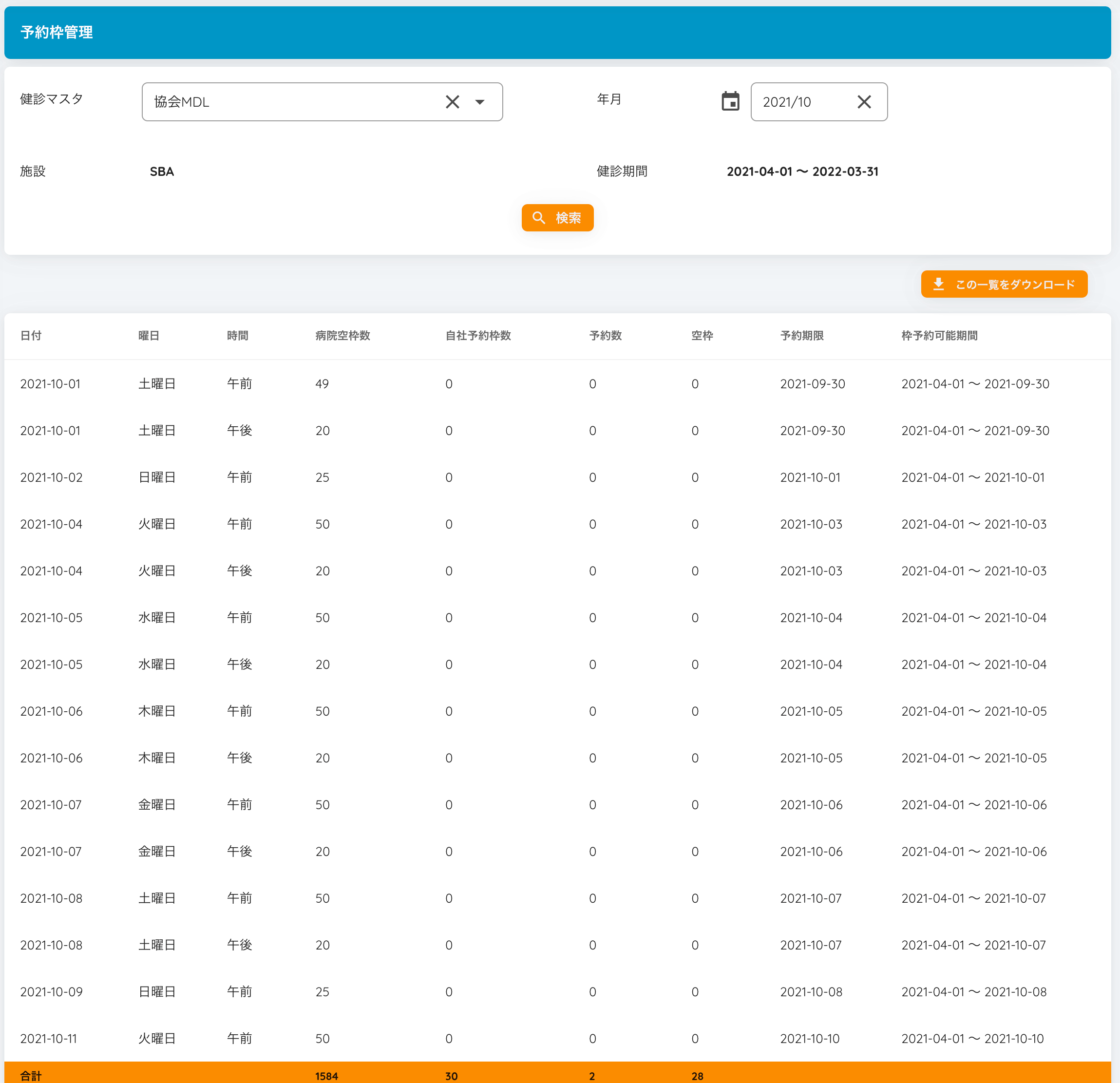1120x1083 pixels.
Task: Click the 日付 column header
Action: 31,336
